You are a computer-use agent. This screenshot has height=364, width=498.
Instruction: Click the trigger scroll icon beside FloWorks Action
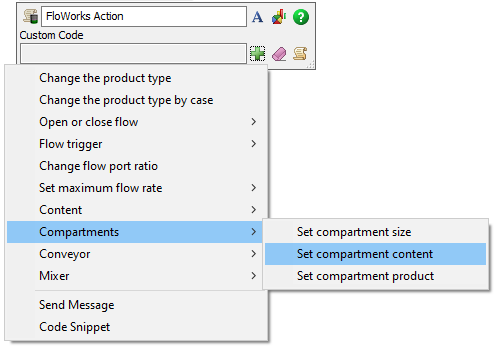[30, 16]
